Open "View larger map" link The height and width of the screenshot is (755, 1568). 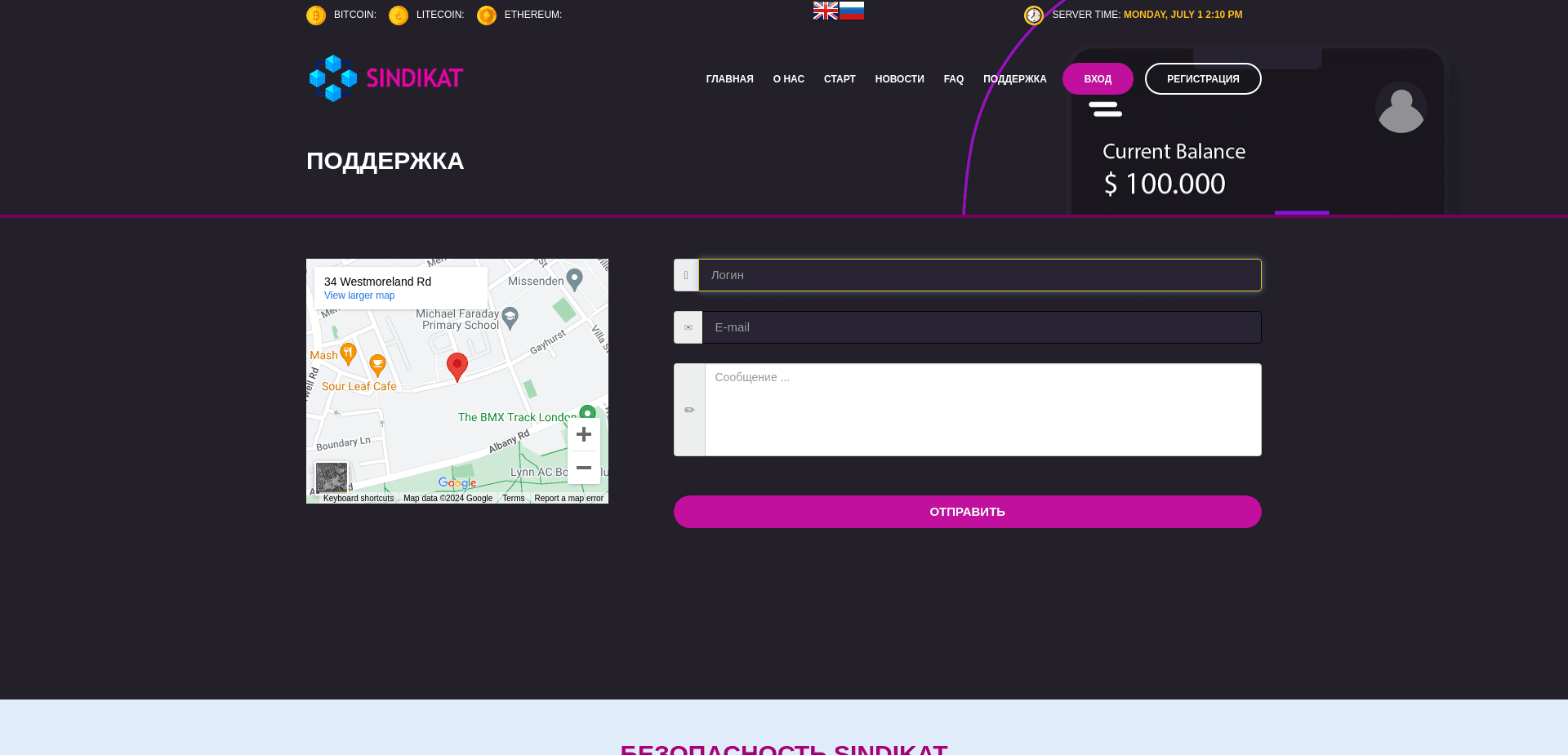point(359,295)
